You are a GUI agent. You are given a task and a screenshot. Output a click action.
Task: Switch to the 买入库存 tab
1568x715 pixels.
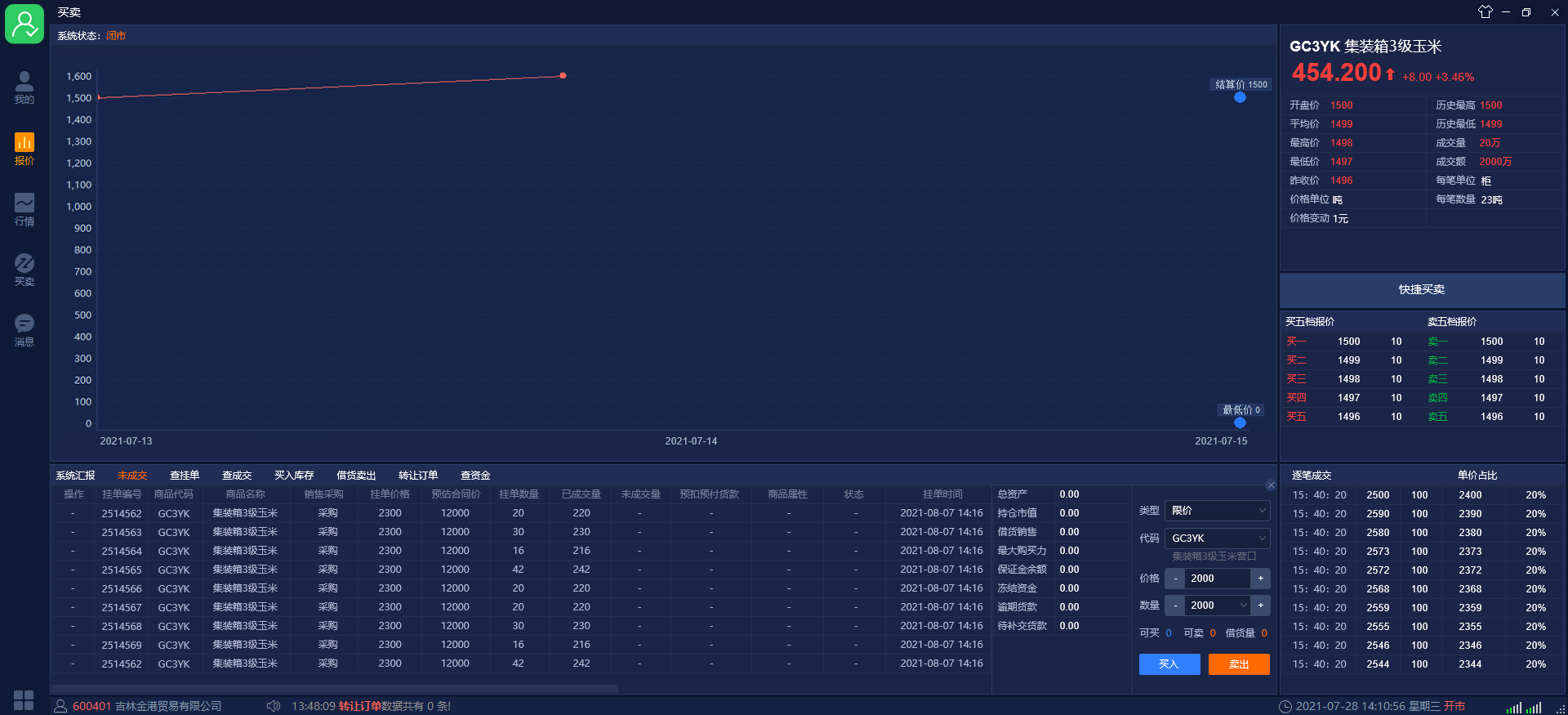click(294, 476)
